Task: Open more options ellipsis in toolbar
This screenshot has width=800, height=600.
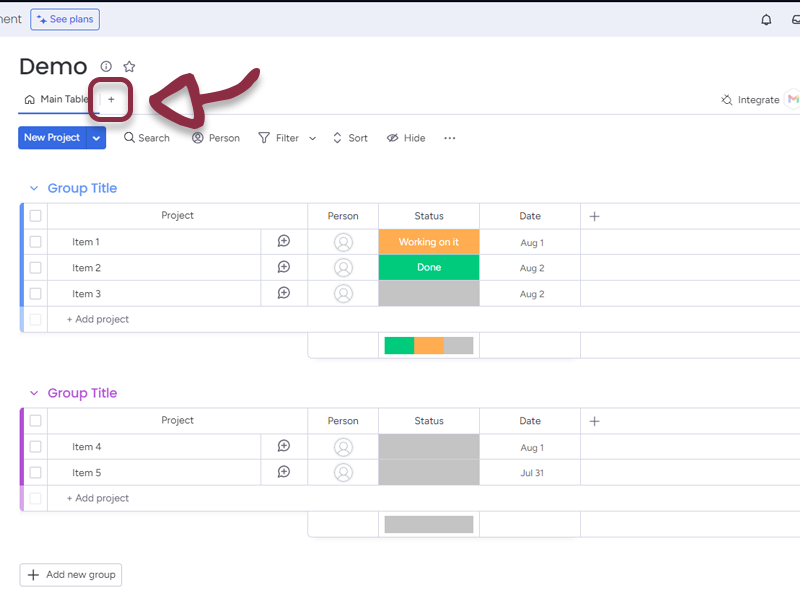Action: (449, 138)
